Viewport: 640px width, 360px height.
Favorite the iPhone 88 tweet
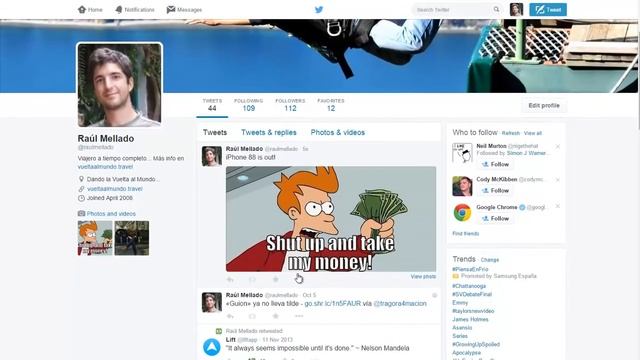[x=276, y=280]
